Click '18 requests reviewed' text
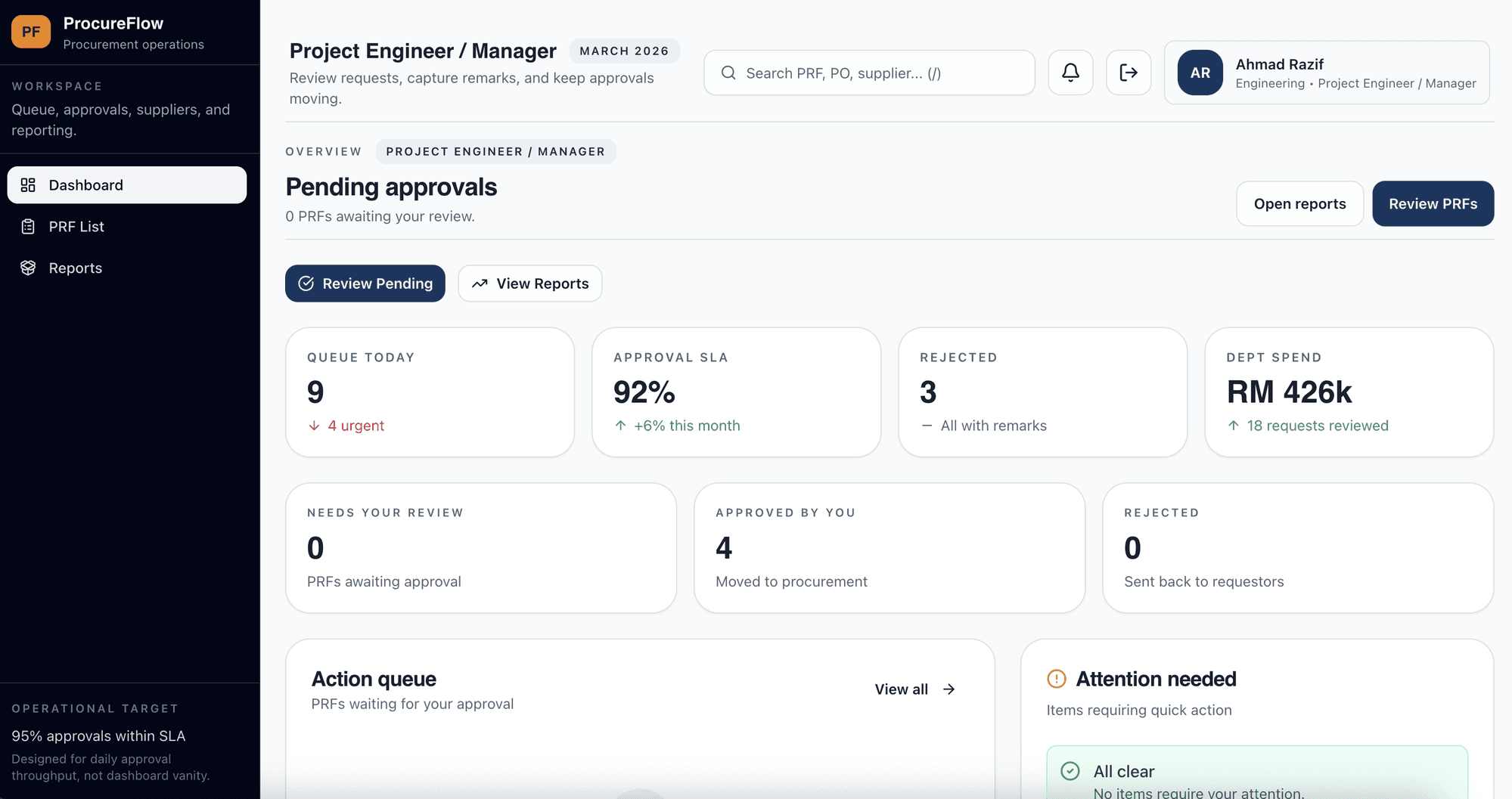Viewport: 1512px width, 799px height. [1318, 426]
